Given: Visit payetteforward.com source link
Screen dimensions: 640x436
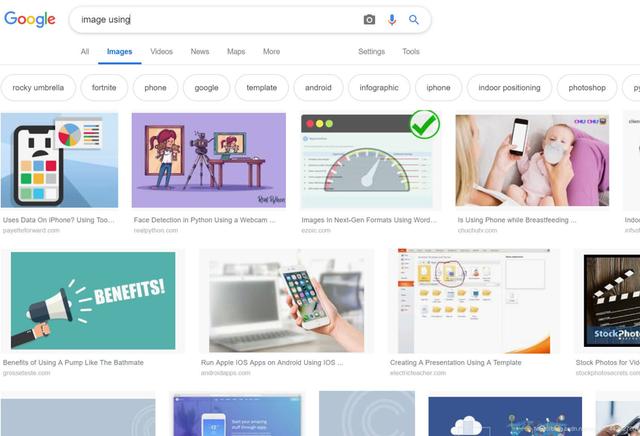Looking at the screenshot, I should coord(31,230).
